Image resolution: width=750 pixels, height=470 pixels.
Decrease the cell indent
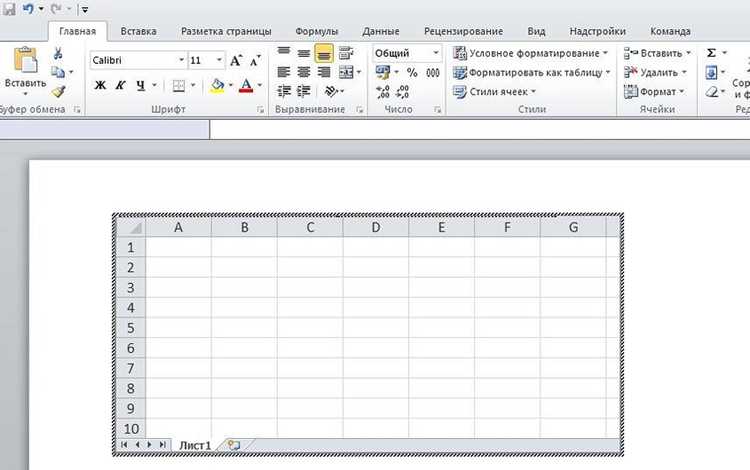[x=284, y=91]
